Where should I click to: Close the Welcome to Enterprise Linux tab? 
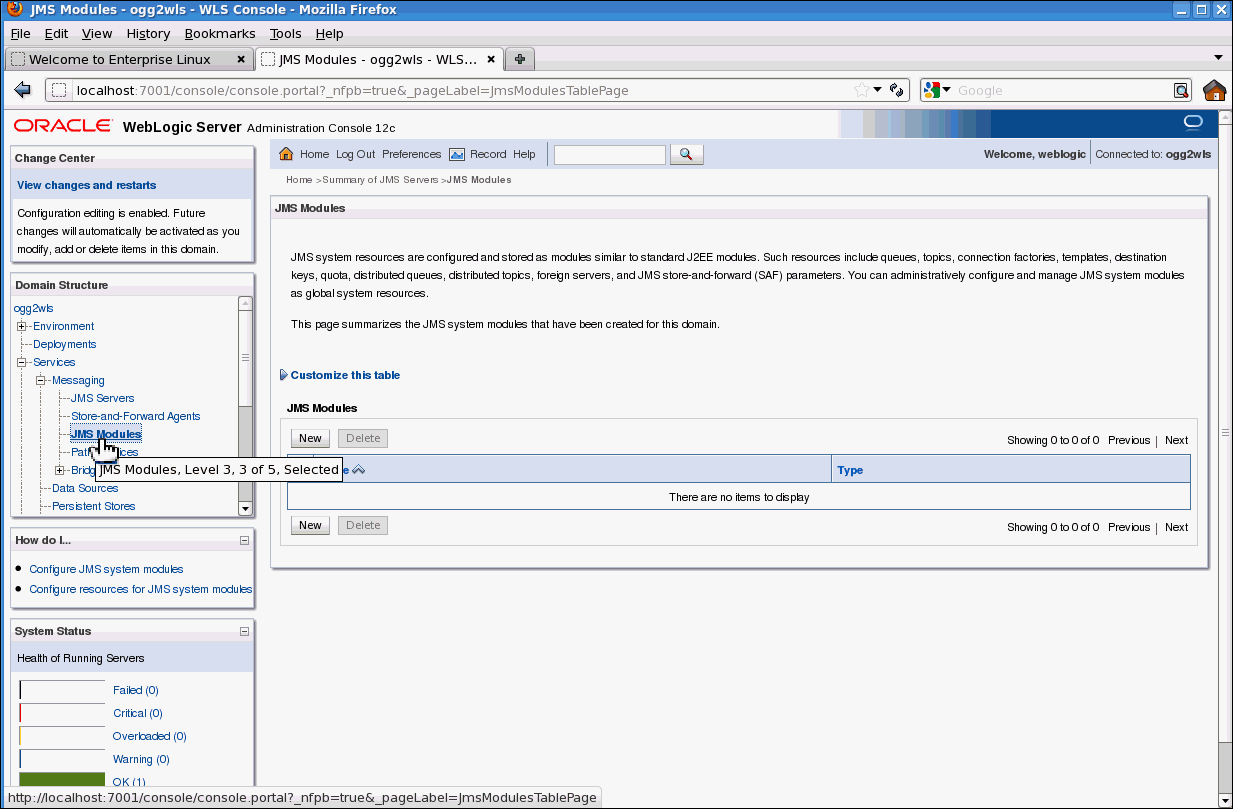(x=241, y=59)
